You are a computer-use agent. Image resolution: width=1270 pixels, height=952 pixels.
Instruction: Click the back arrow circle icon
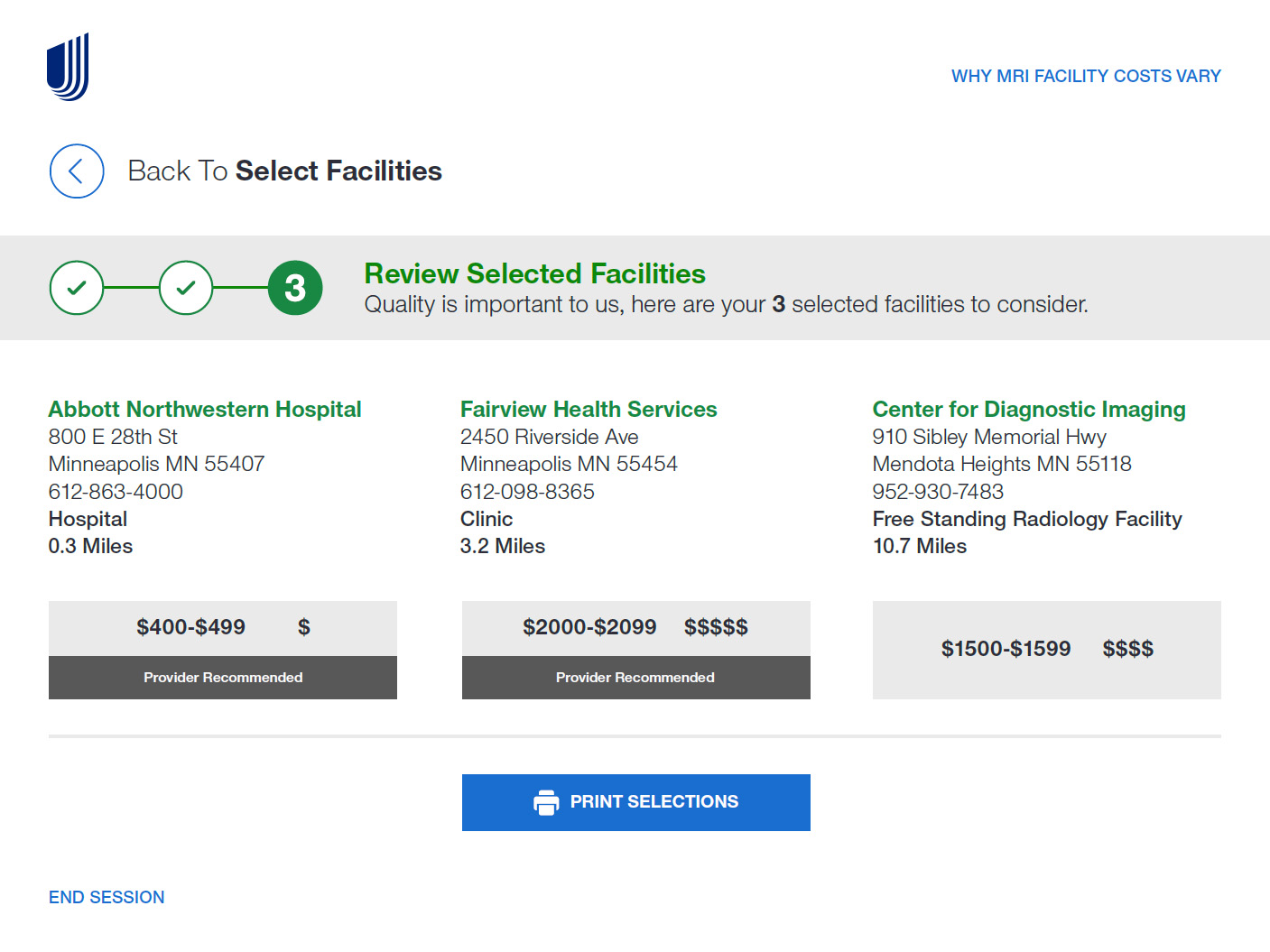pyautogui.click(x=77, y=171)
